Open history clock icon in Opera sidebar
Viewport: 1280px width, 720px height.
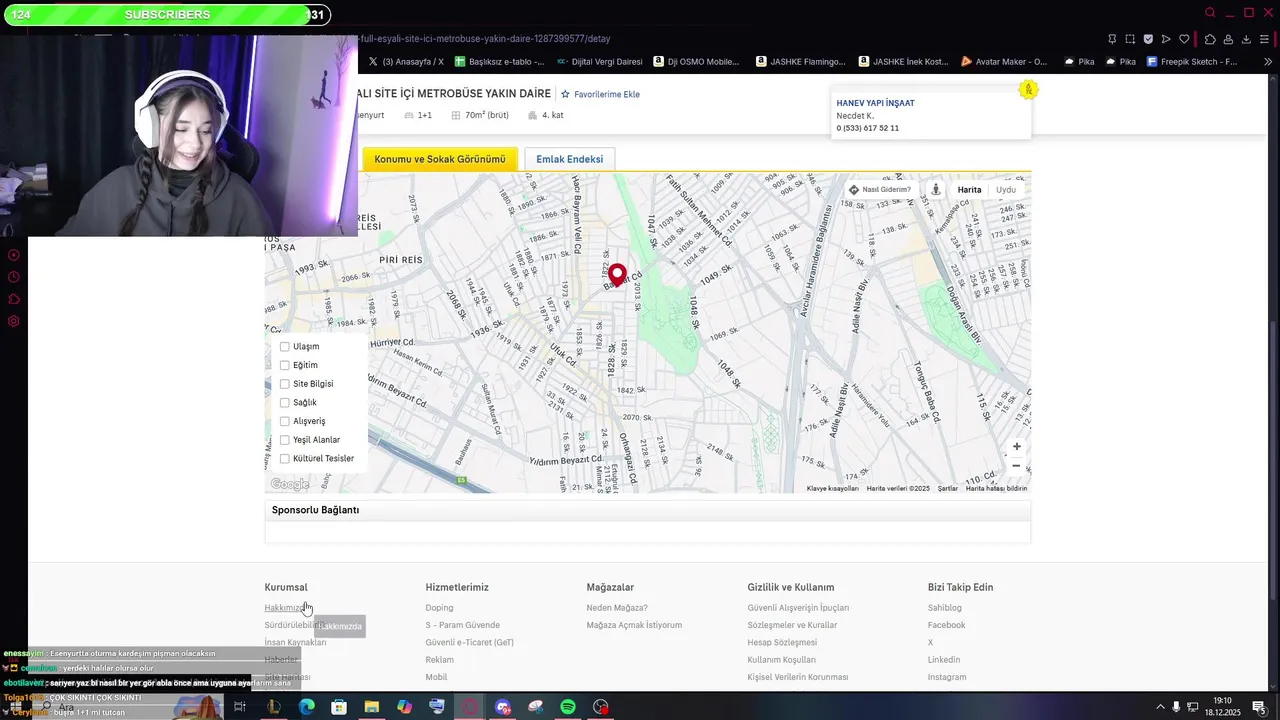click(14, 277)
